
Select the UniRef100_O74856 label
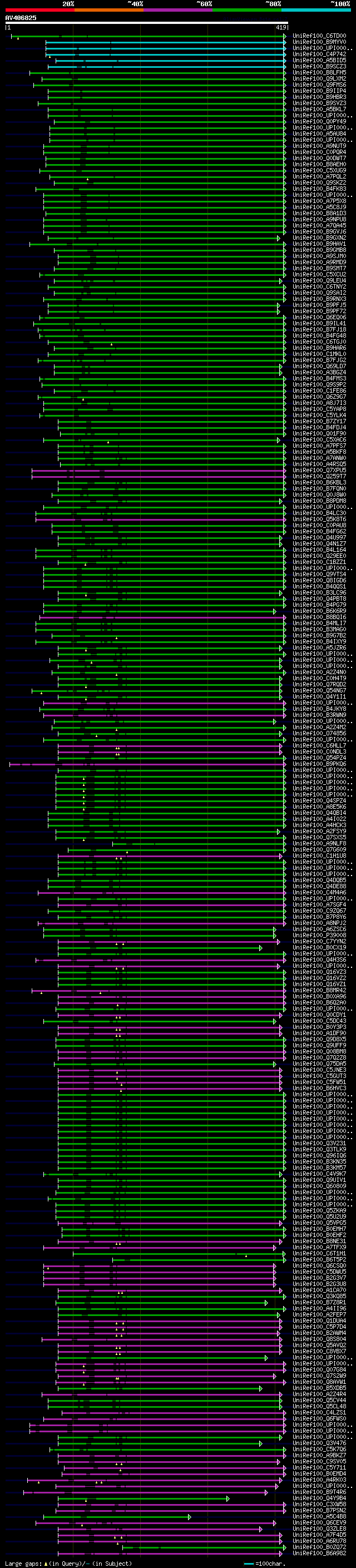[x=319, y=733]
